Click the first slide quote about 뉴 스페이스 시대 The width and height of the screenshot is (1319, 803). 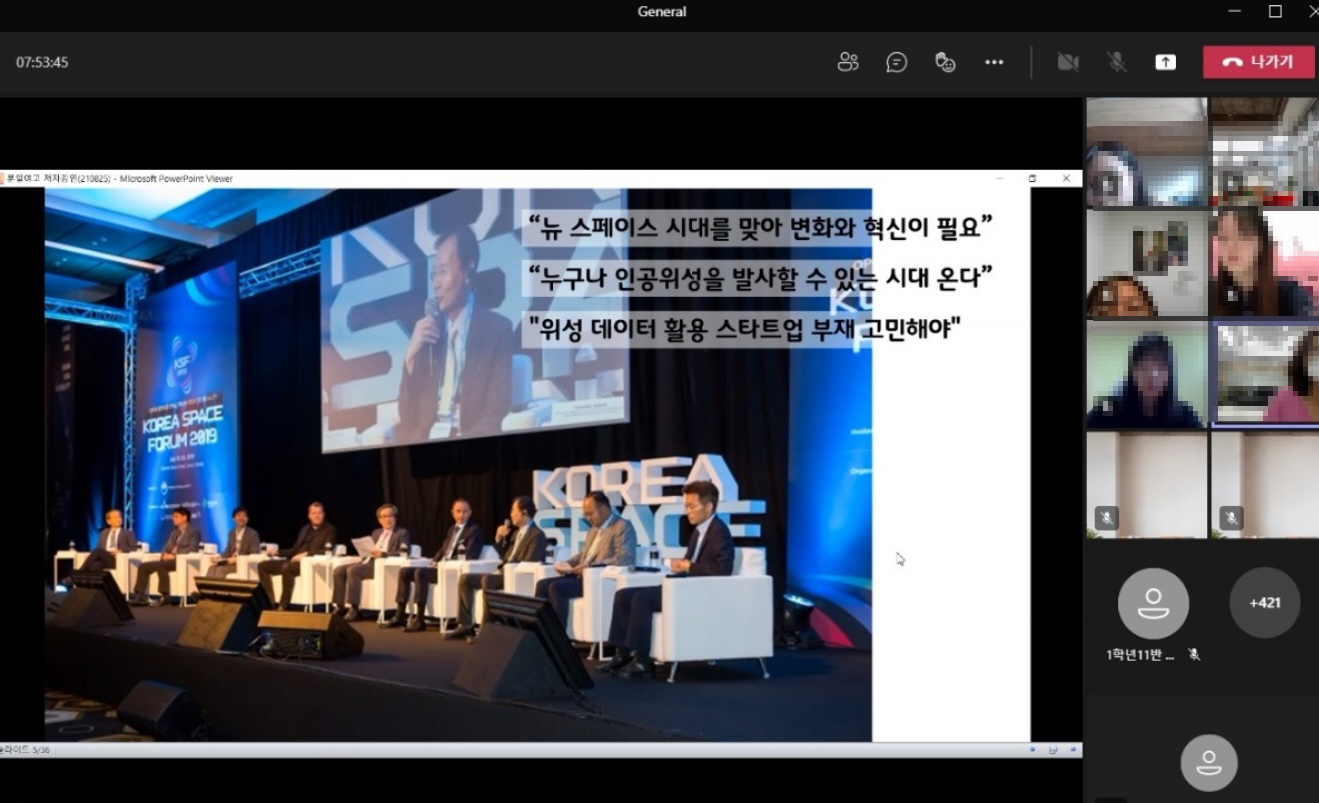(758, 228)
